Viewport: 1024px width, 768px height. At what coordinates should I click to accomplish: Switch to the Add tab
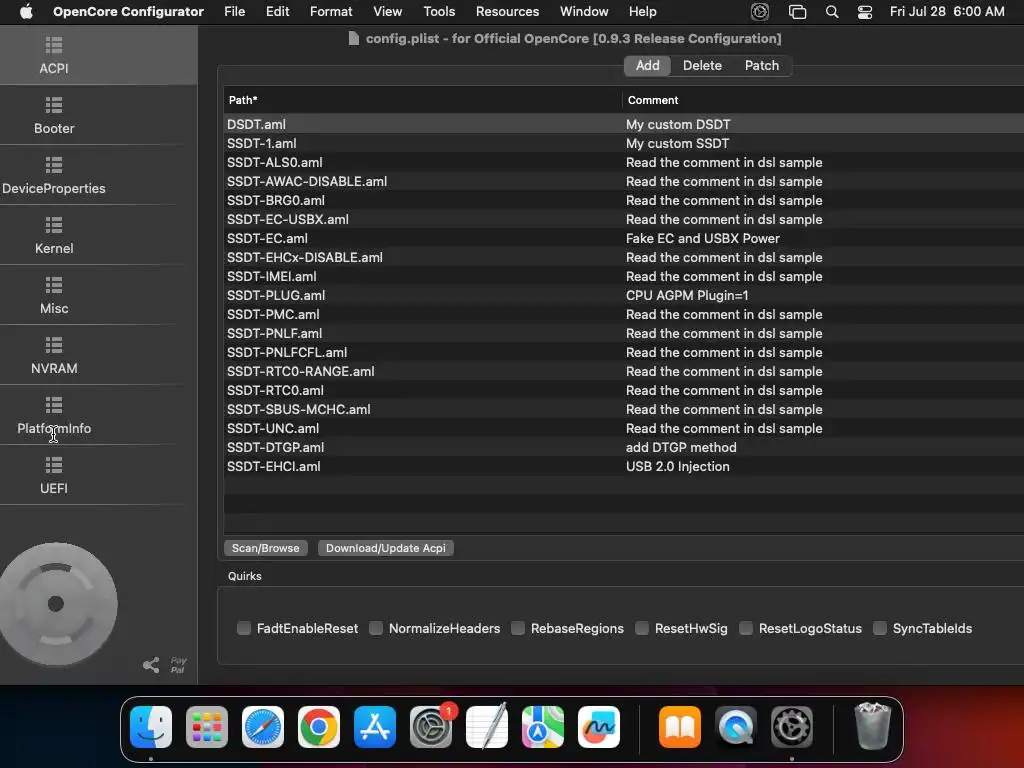tap(647, 65)
